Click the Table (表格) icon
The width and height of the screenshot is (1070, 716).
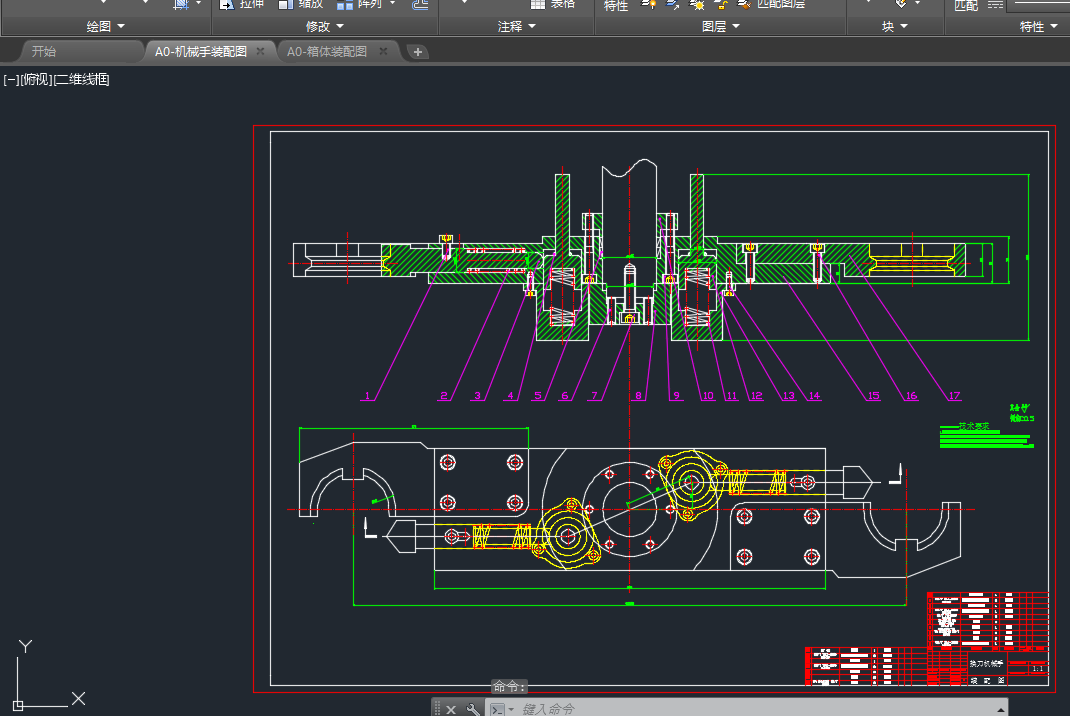coord(538,4)
